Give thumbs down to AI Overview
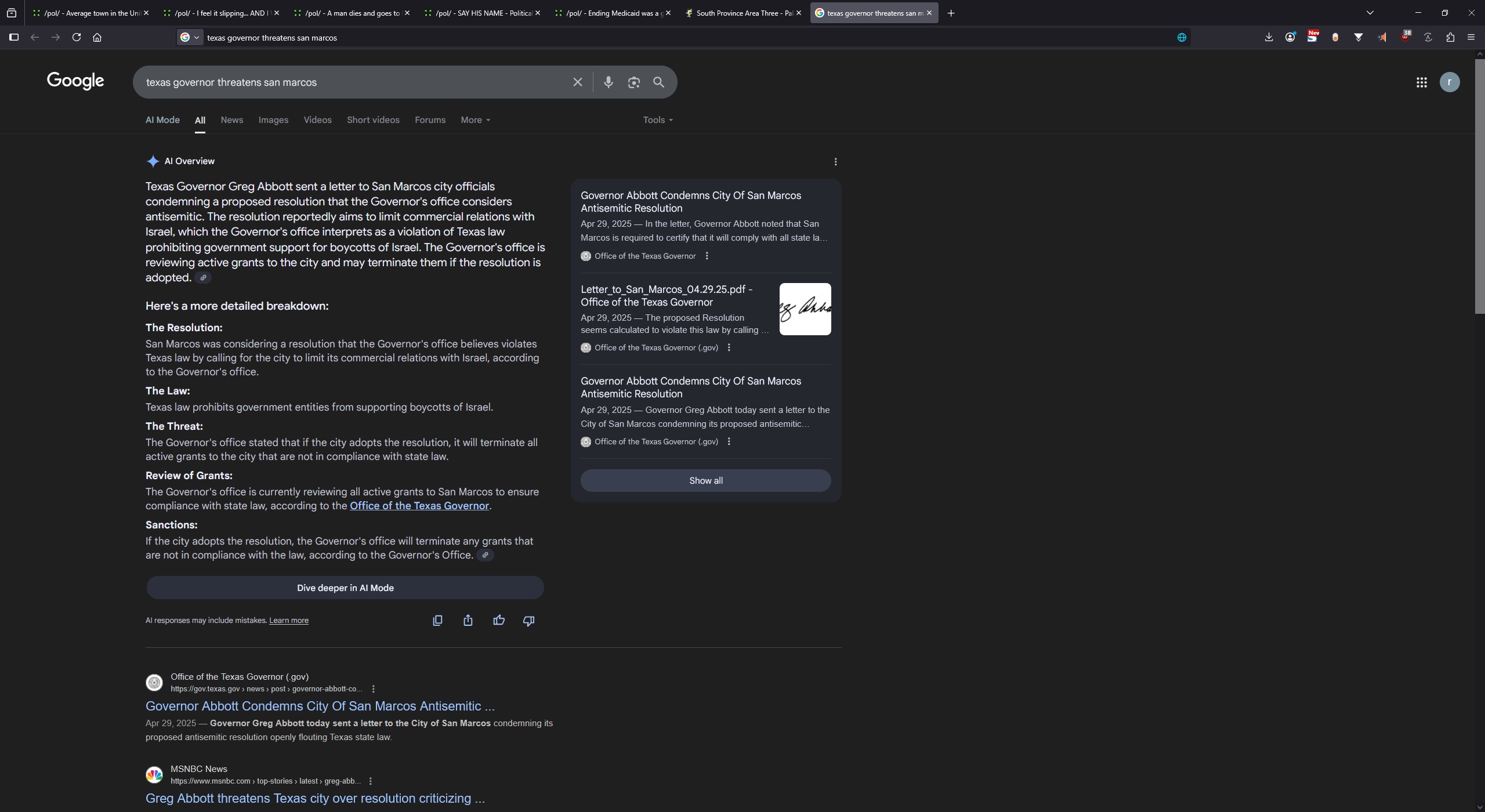 click(528, 621)
